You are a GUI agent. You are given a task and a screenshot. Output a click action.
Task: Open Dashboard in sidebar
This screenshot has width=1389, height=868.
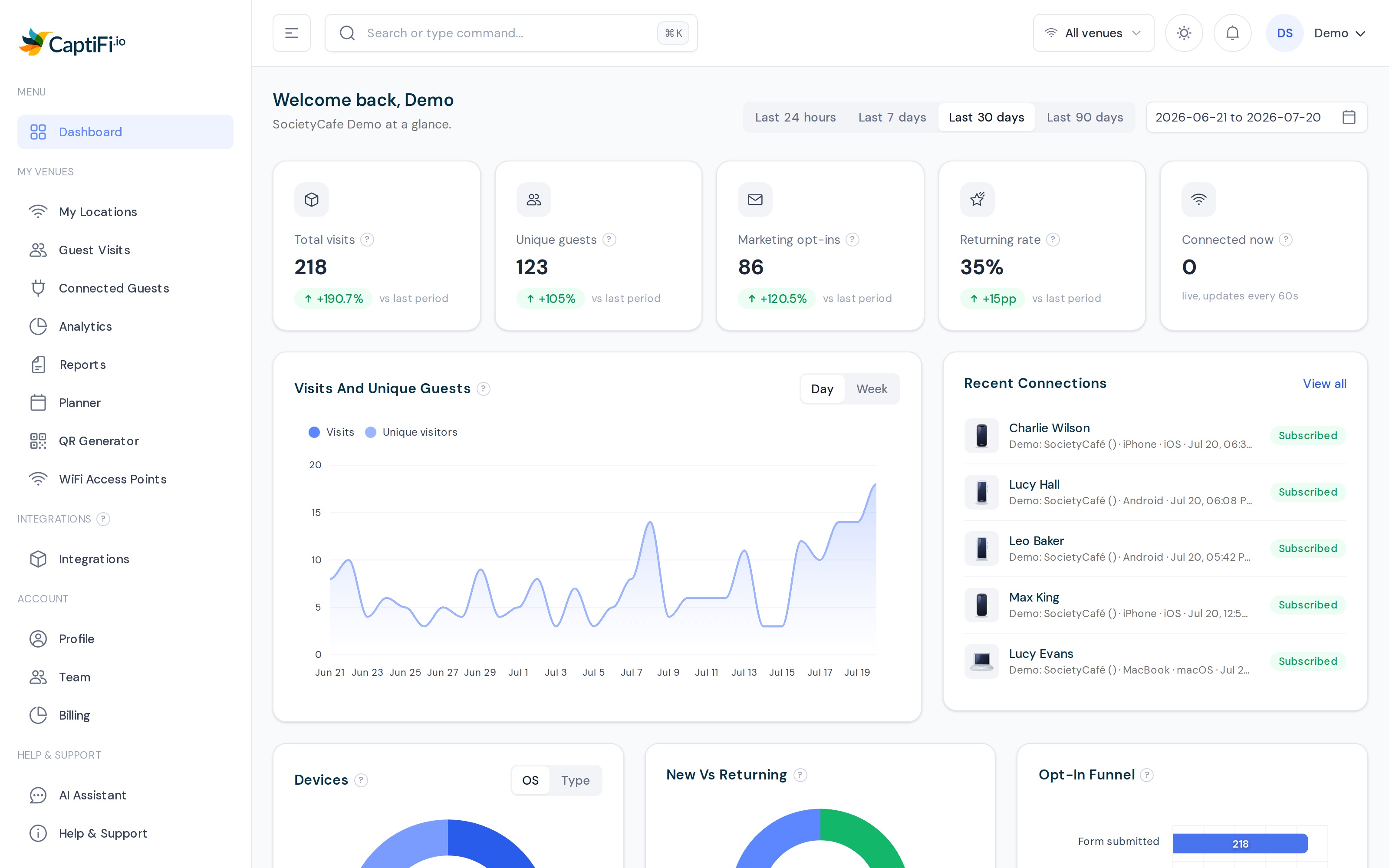click(x=125, y=132)
